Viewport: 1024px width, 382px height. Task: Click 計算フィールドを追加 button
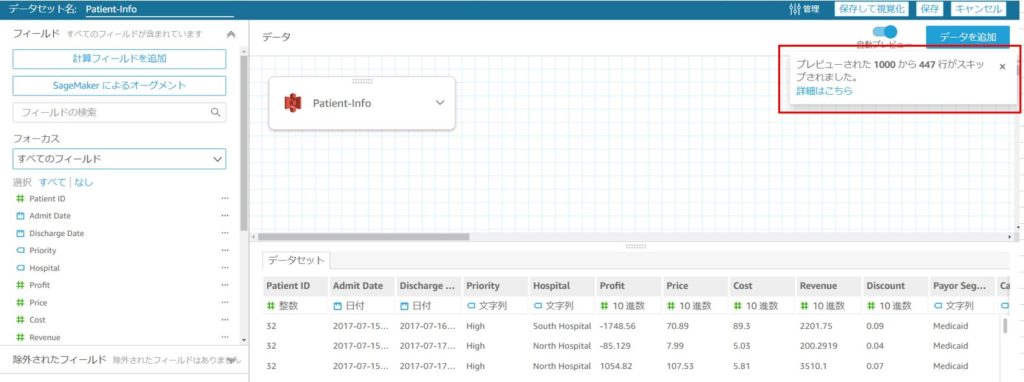[x=120, y=59]
